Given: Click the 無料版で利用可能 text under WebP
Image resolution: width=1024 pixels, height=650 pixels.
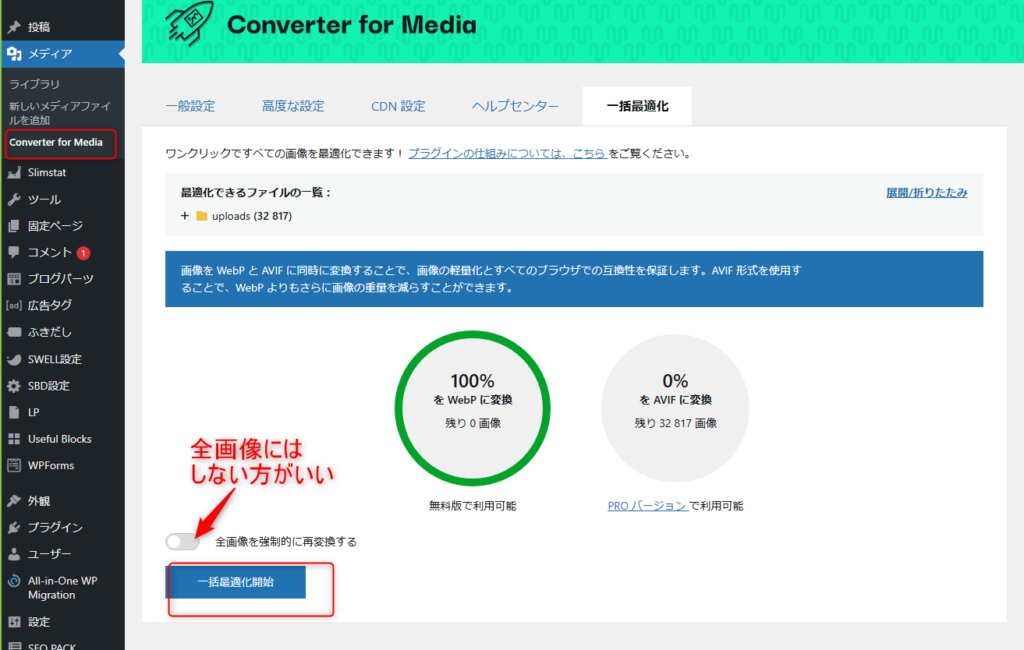Looking at the screenshot, I should coord(472,506).
